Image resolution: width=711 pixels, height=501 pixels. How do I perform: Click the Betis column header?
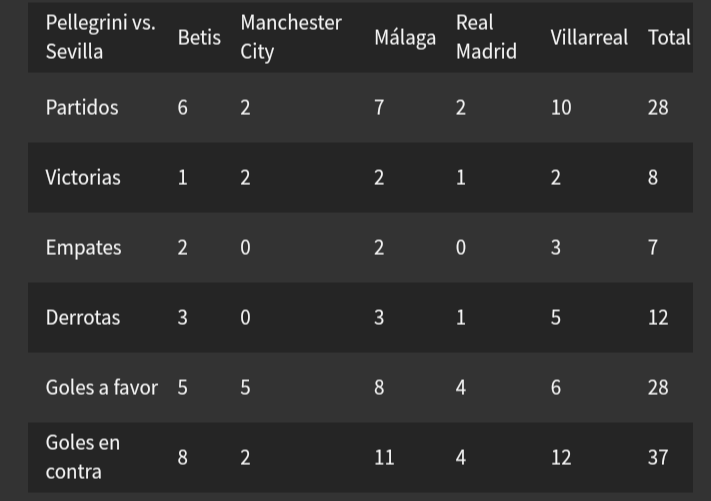click(x=199, y=38)
